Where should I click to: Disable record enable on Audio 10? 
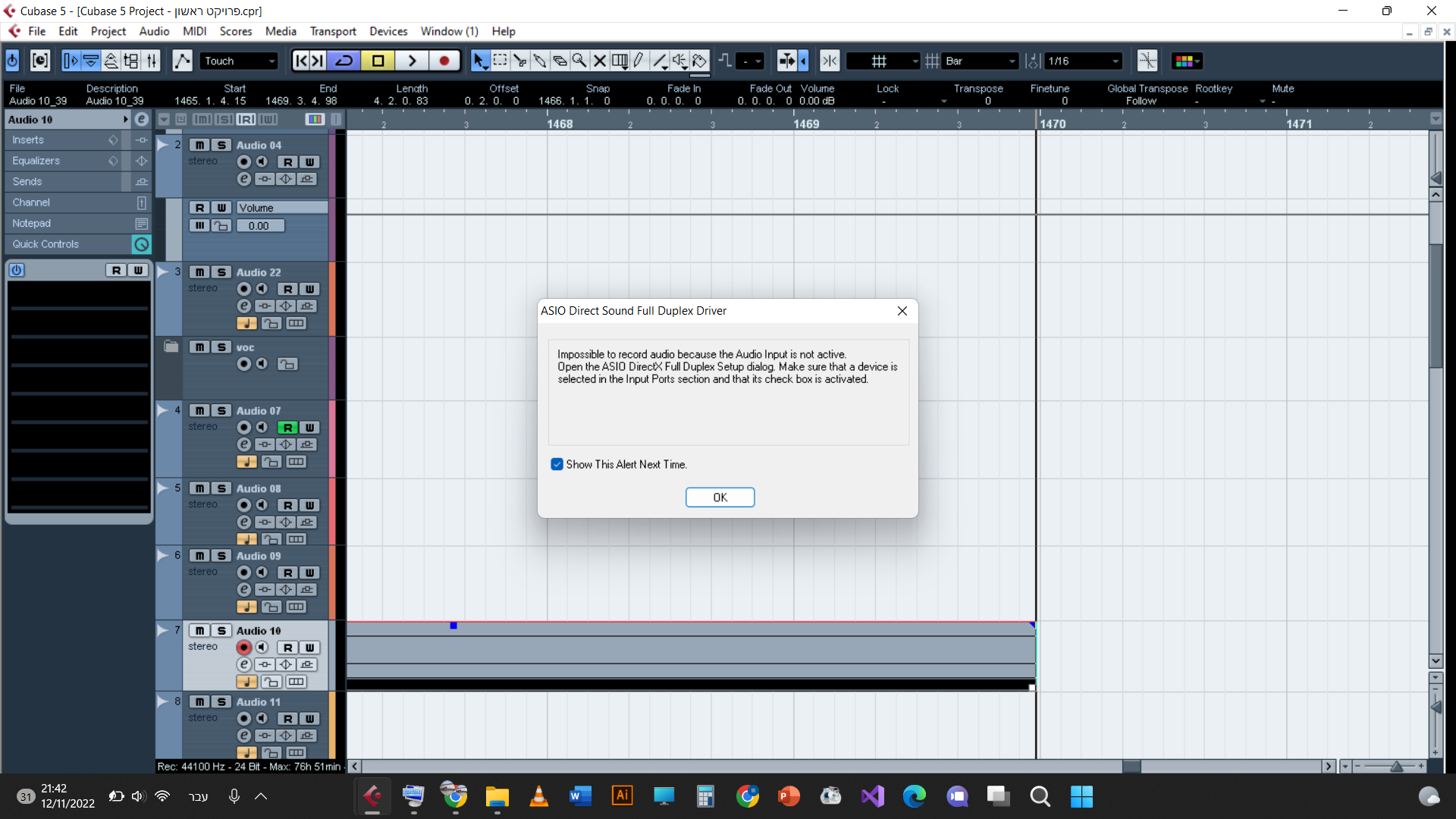click(x=243, y=648)
